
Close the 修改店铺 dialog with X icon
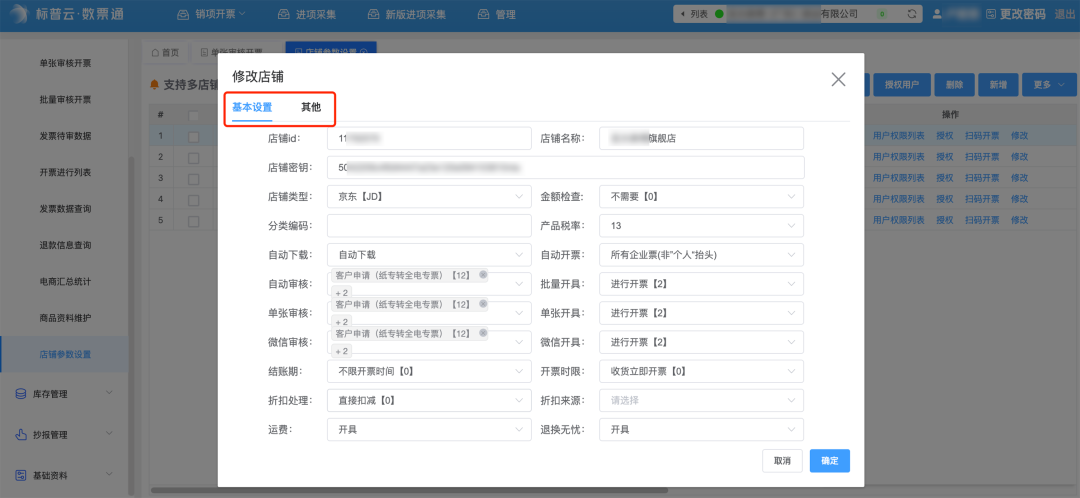[x=838, y=80]
